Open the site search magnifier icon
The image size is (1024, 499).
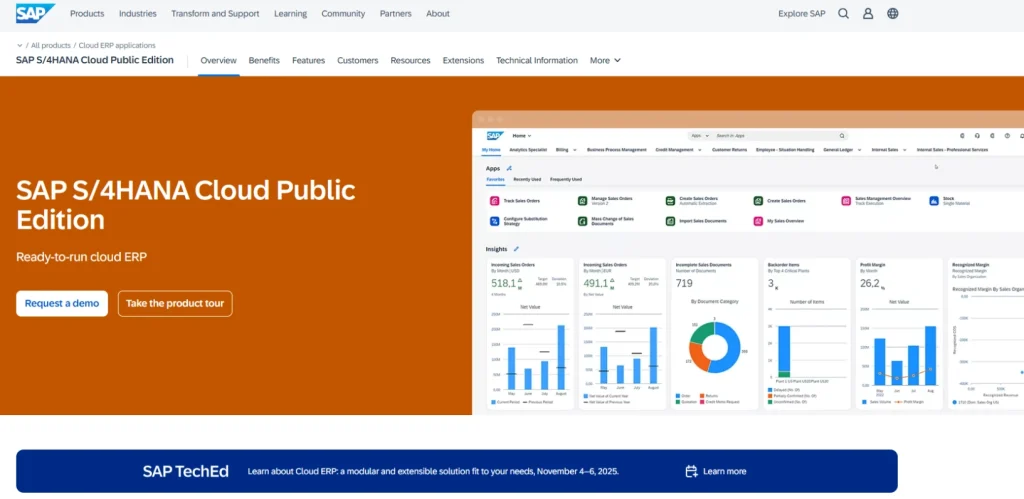coord(843,13)
